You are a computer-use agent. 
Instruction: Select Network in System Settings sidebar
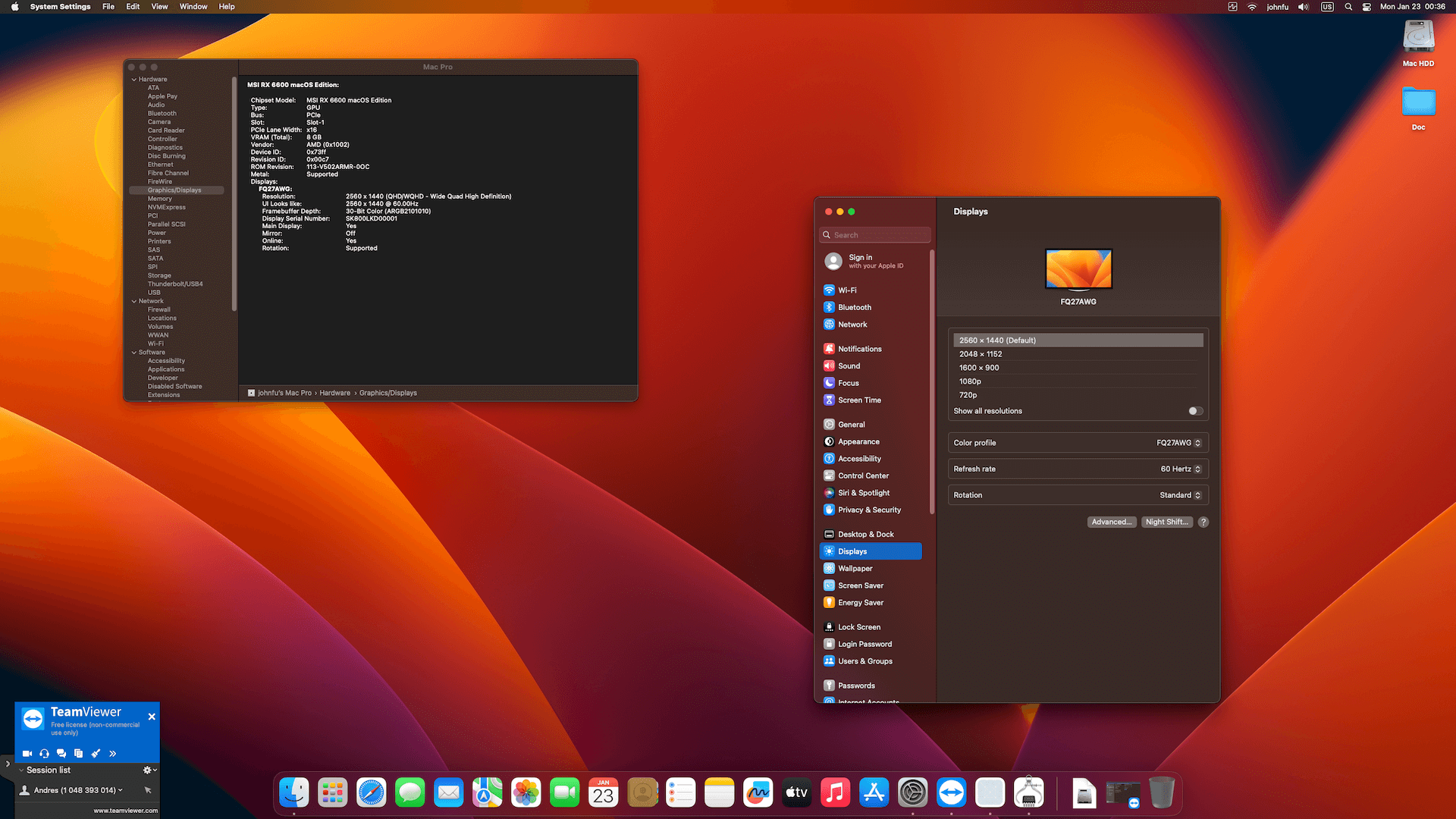pyautogui.click(x=871, y=325)
